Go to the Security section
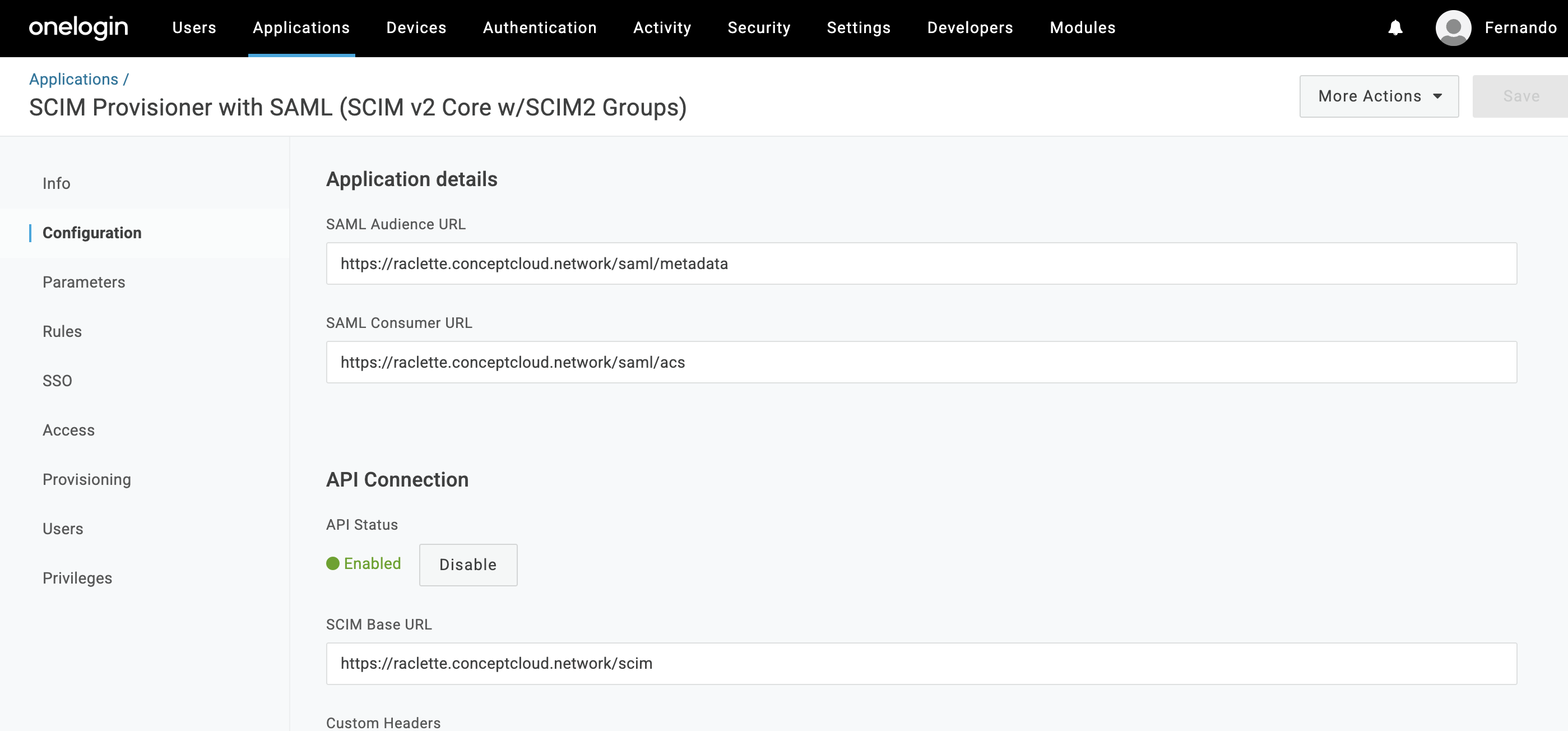The width and height of the screenshot is (1568, 731). (x=758, y=28)
